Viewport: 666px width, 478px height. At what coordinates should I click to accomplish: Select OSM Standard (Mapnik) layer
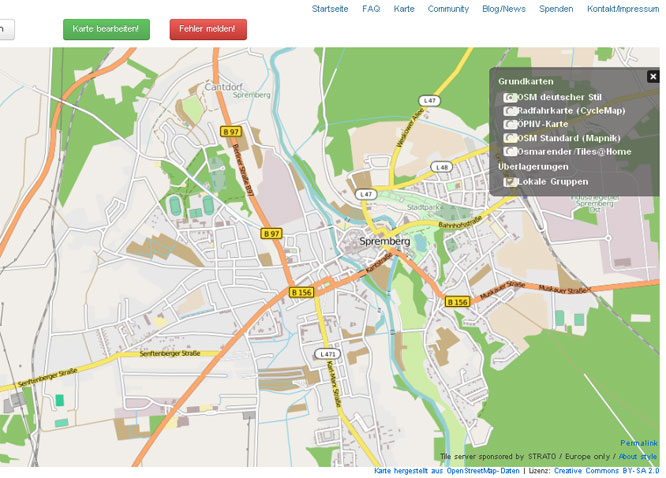511,138
